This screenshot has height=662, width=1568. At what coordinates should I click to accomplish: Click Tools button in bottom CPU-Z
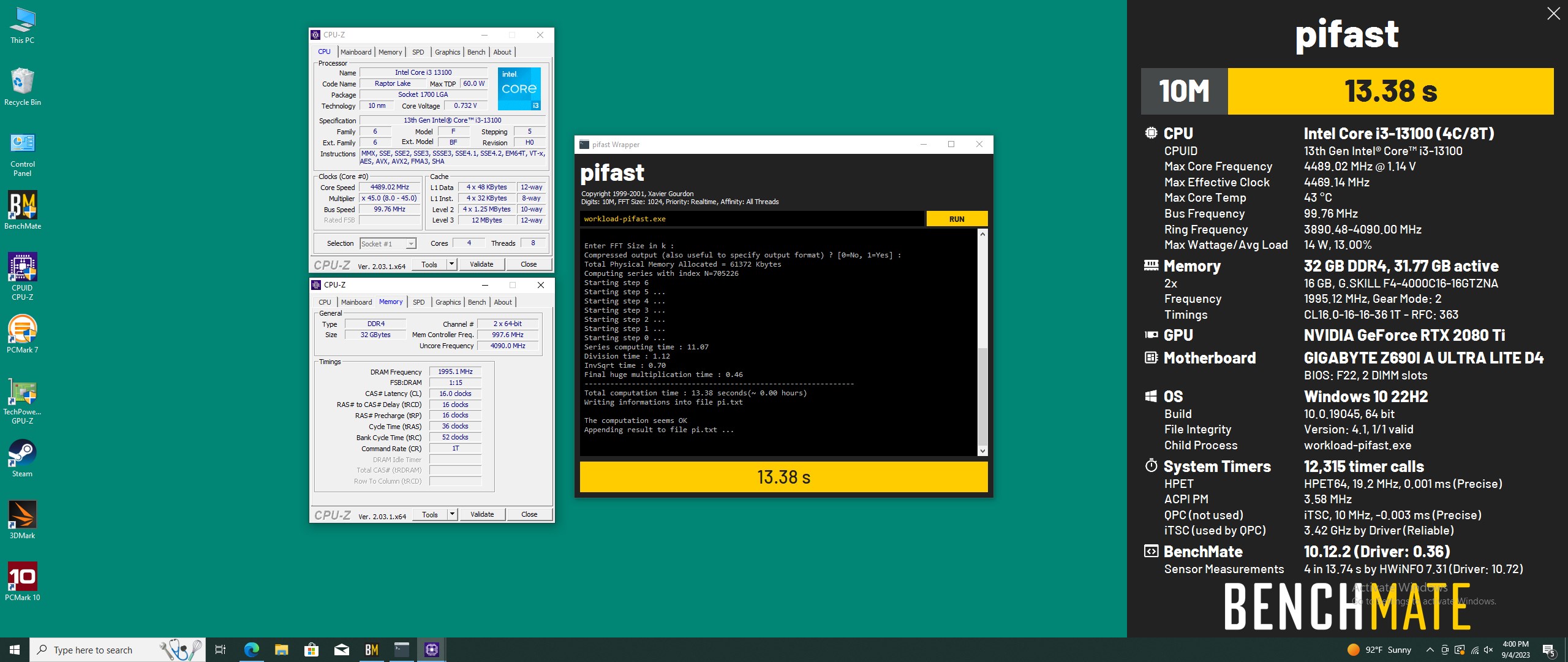[430, 514]
